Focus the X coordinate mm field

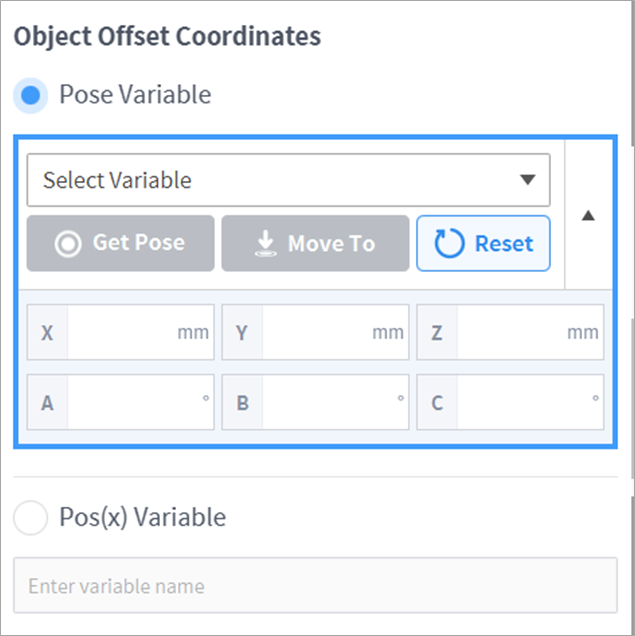coord(120,332)
